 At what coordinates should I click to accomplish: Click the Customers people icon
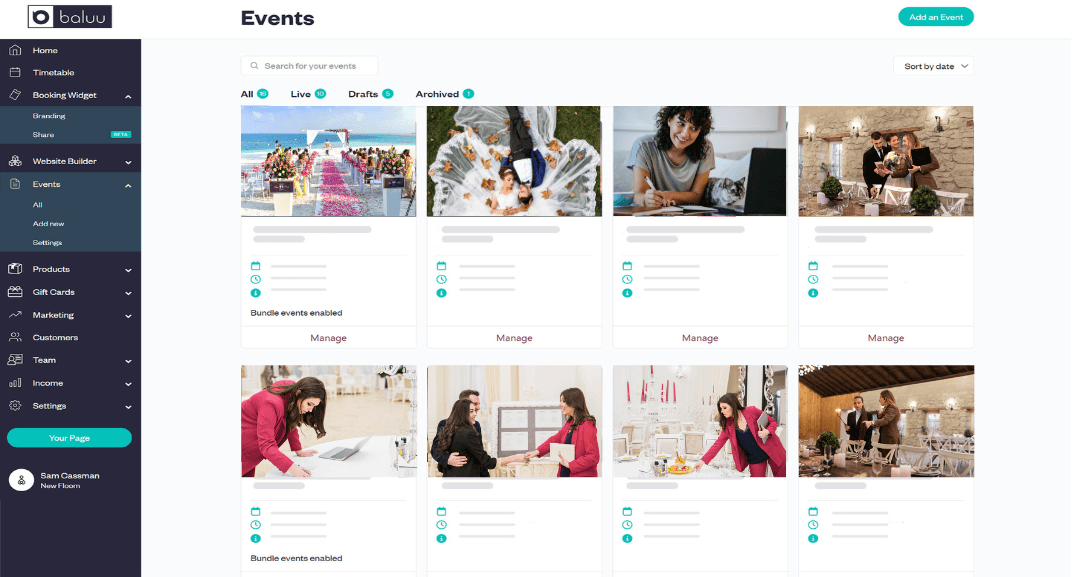coord(15,338)
